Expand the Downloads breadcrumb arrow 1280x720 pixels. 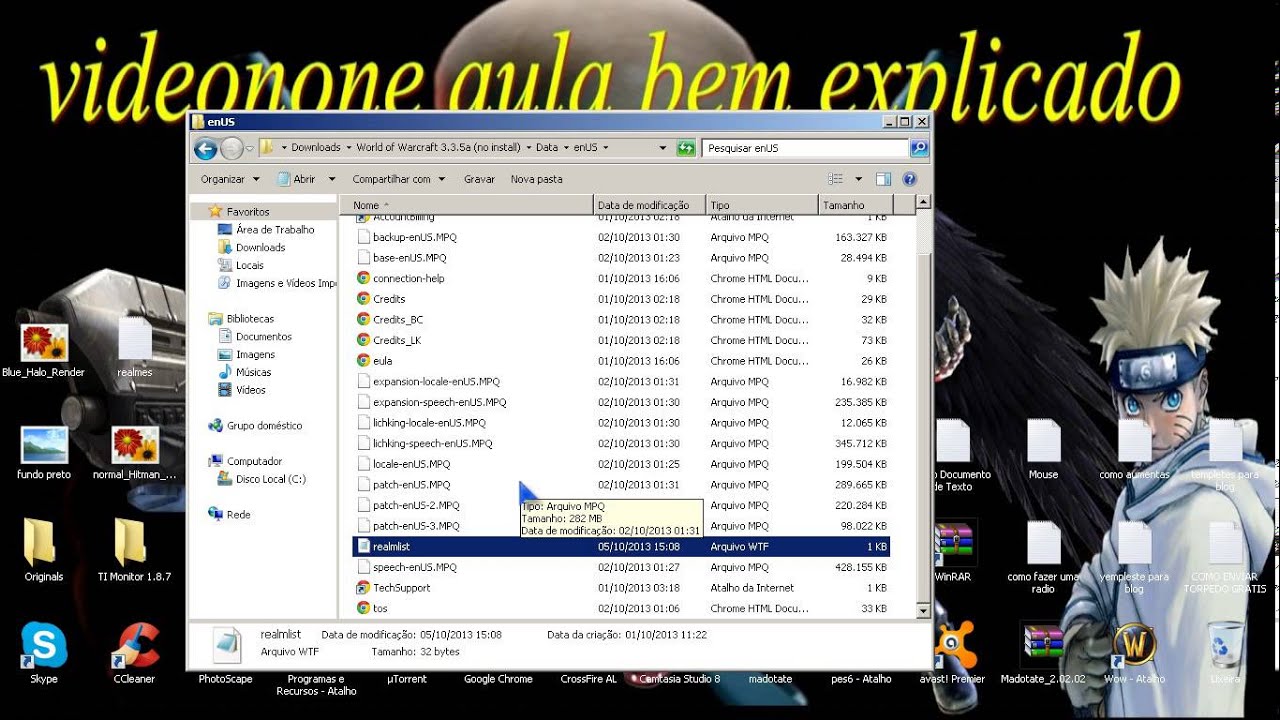348,148
